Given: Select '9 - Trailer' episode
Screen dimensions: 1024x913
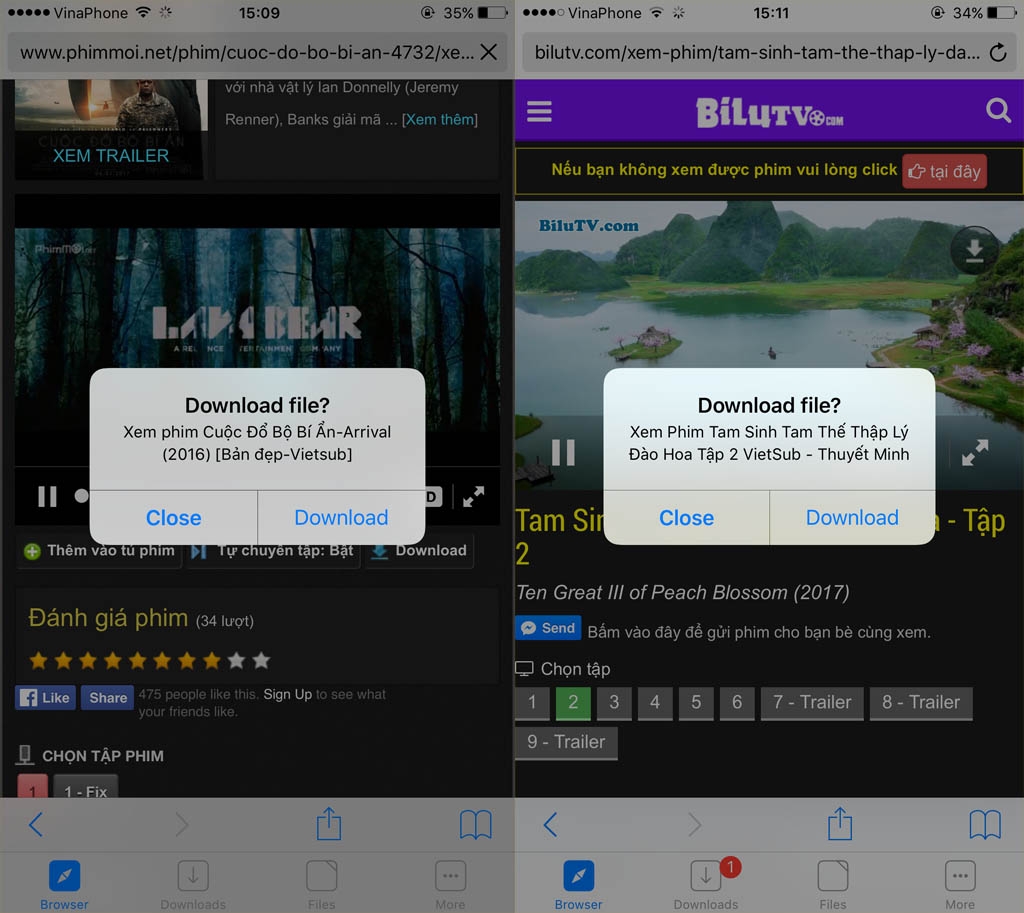Looking at the screenshot, I should [566, 743].
